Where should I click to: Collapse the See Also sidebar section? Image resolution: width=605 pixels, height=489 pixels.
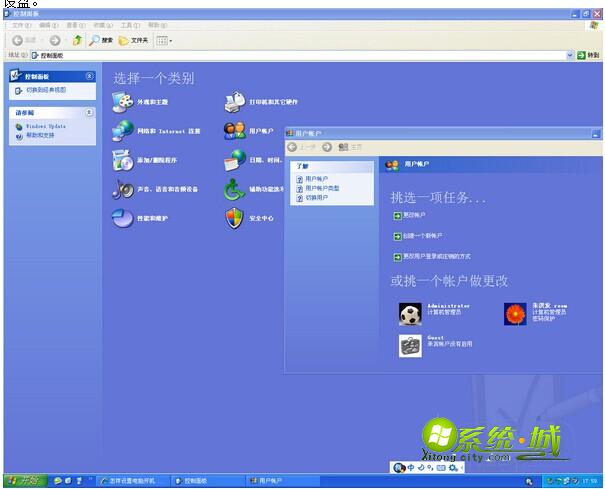coord(90,113)
